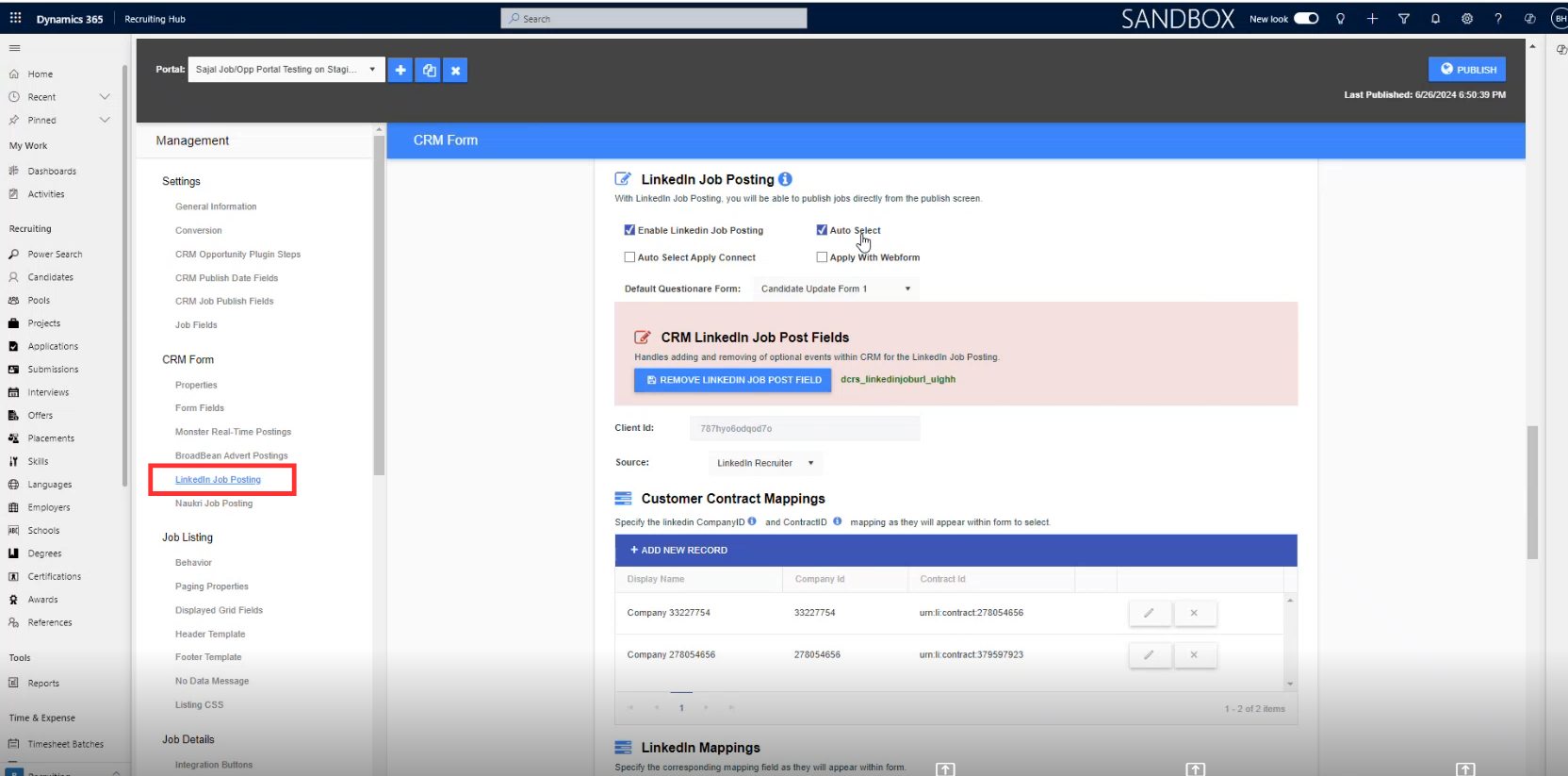Open Home in left navigation
The height and width of the screenshot is (776, 1568).
pyautogui.click(x=41, y=74)
